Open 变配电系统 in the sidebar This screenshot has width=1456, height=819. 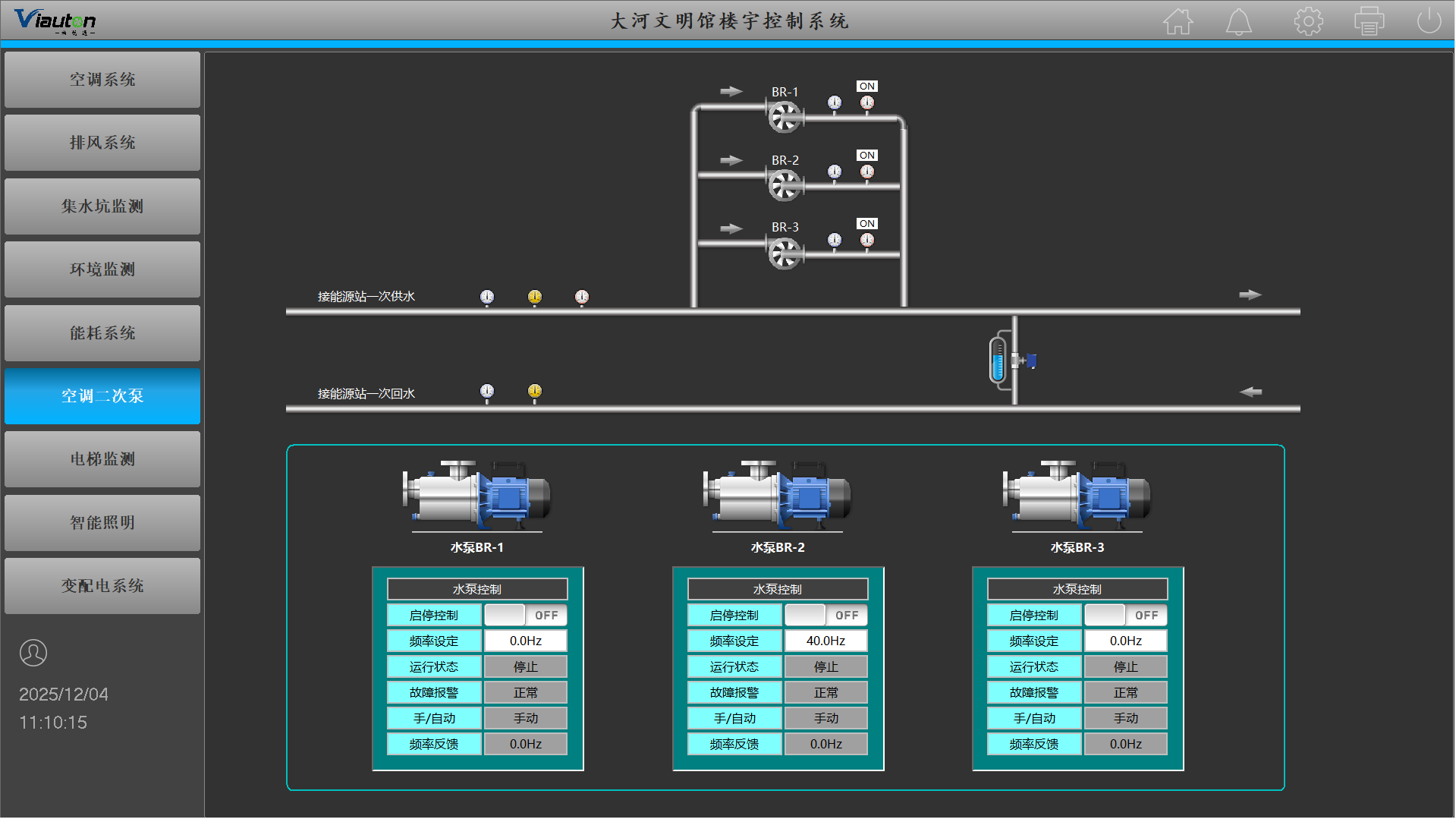point(102,586)
